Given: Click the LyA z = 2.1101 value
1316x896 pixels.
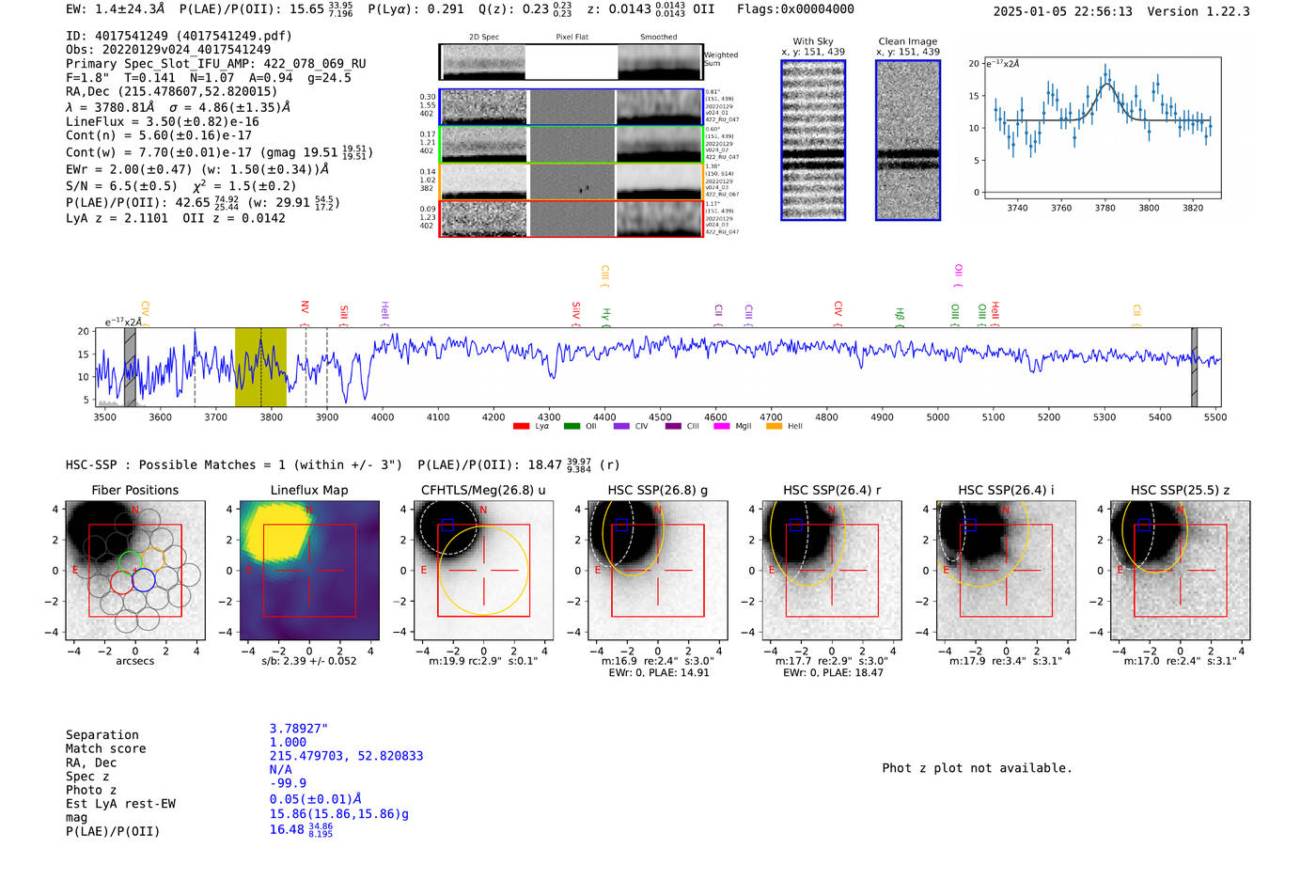Looking at the screenshot, I should click(x=117, y=218).
